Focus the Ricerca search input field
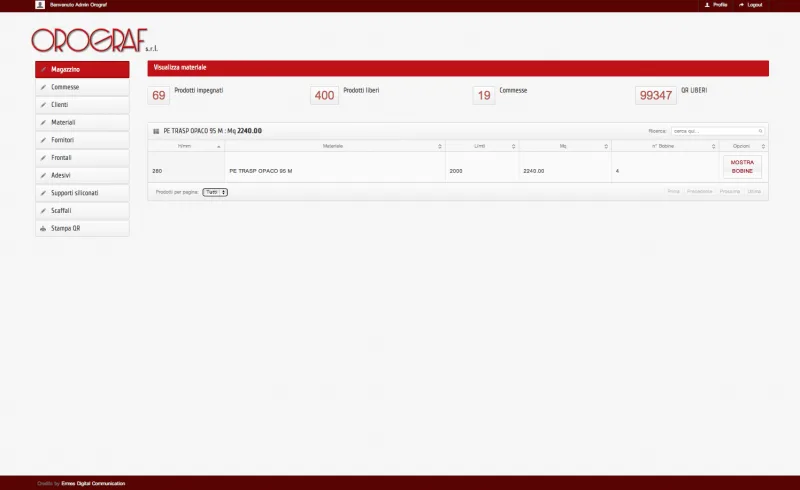The height and width of the screenshot is (490, 800). [x=717, y=131]
